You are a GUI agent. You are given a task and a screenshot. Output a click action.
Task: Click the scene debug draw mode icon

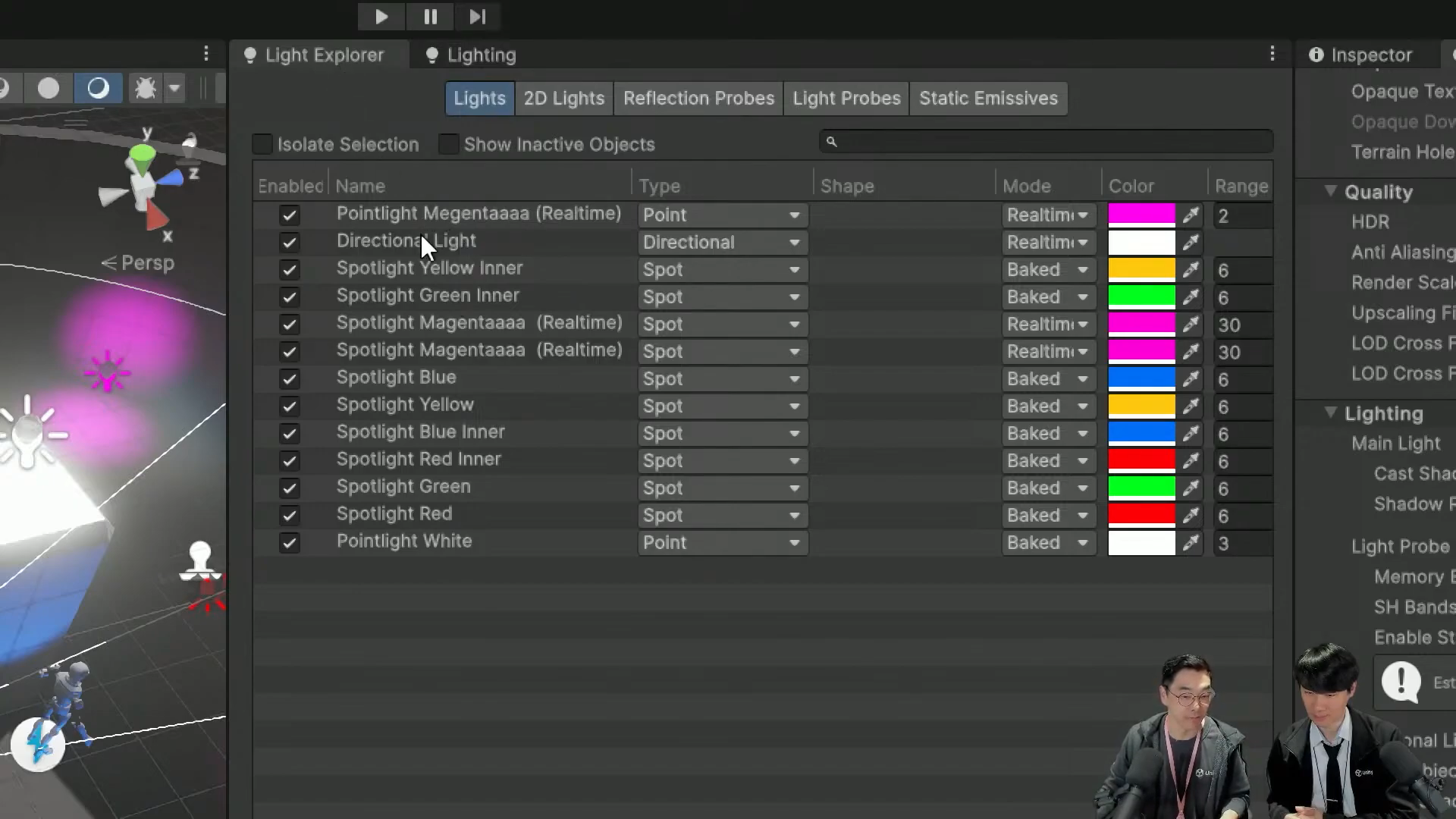145,89
